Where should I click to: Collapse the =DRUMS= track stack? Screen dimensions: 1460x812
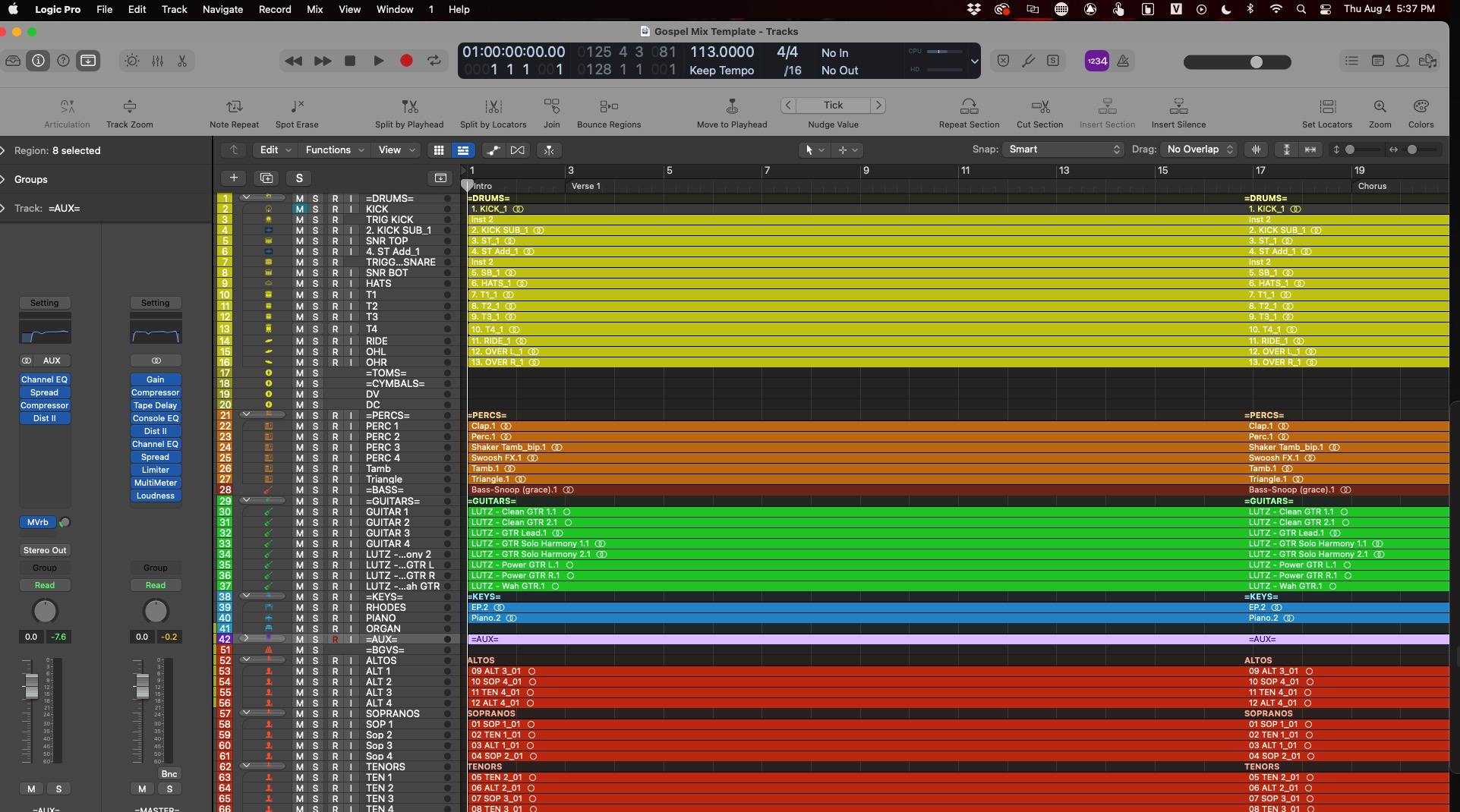(x=246, y=197)
